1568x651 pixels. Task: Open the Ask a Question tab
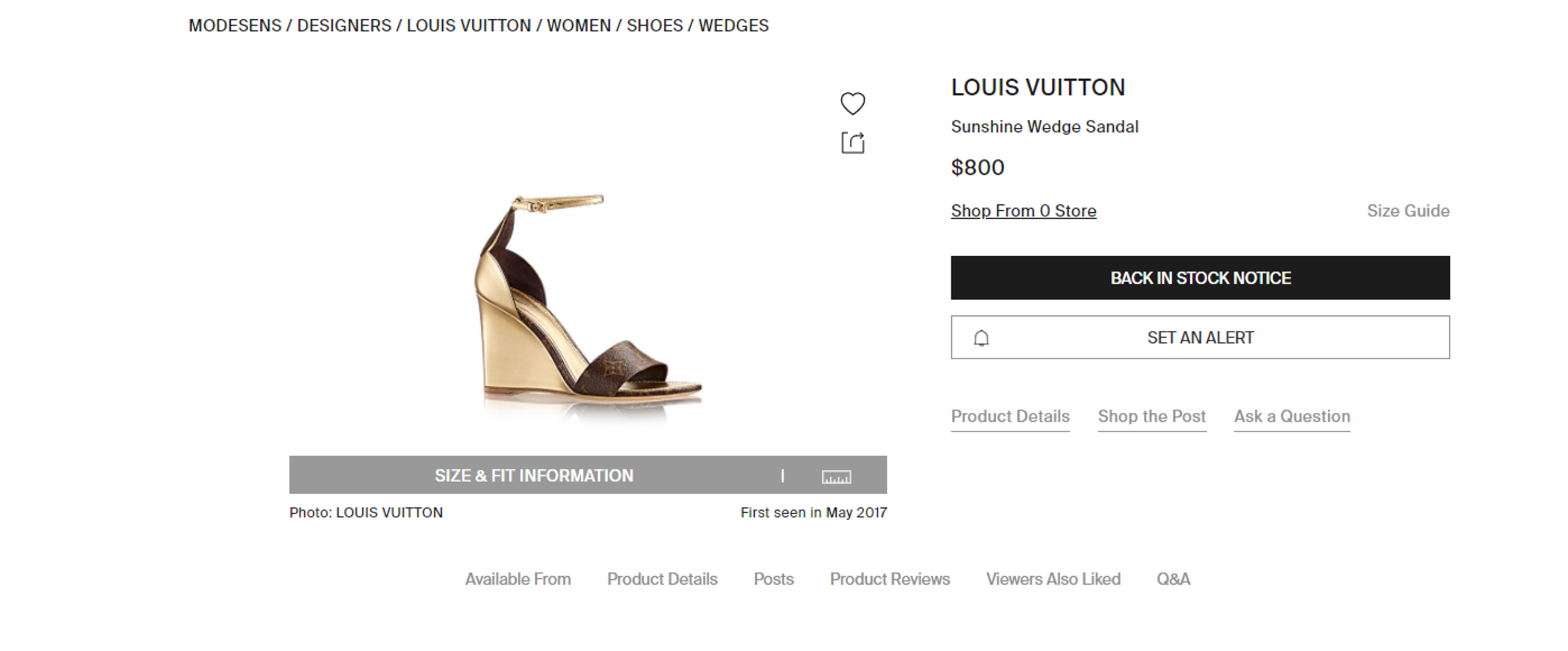tap(1292, 417)
